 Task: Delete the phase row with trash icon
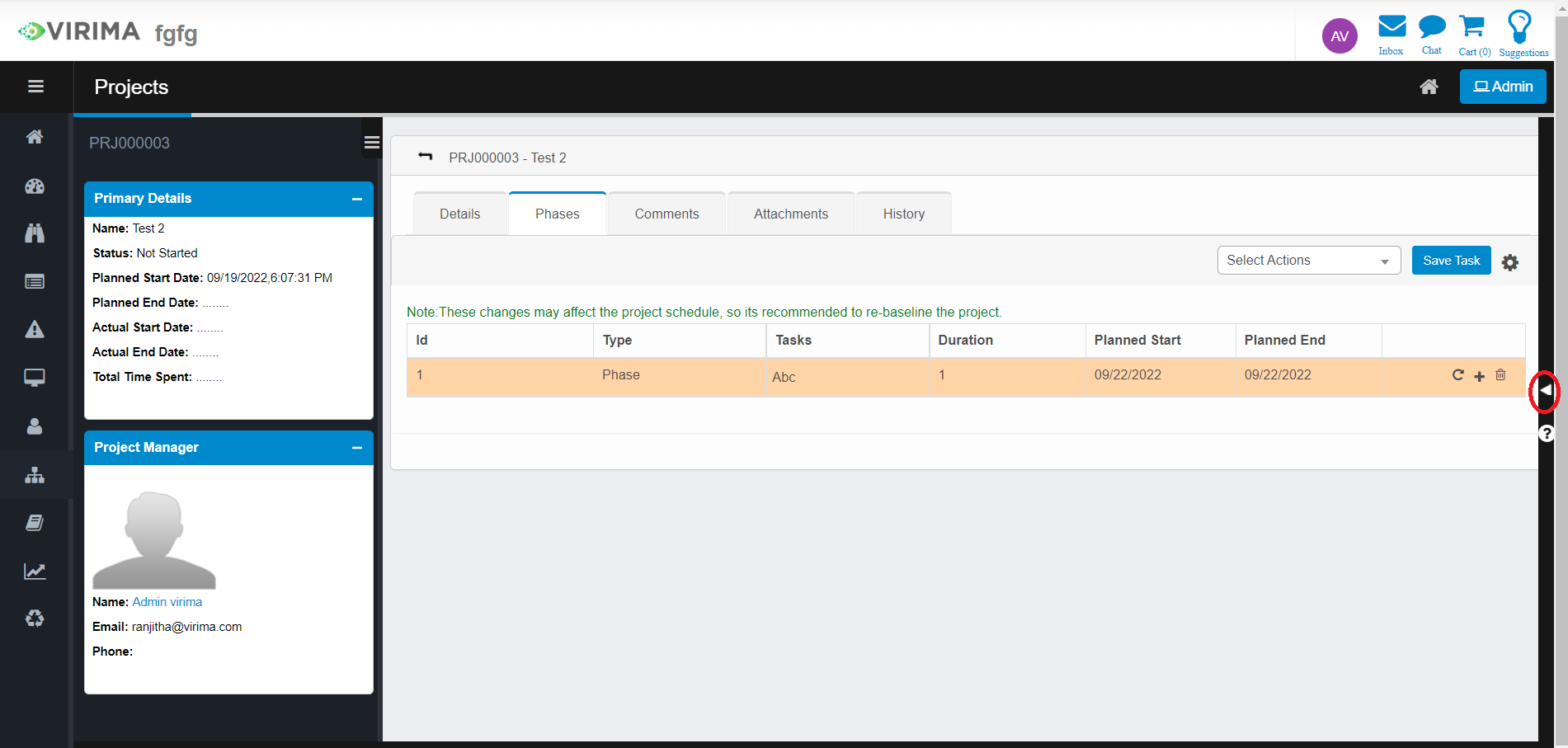tap(1500, 375)
